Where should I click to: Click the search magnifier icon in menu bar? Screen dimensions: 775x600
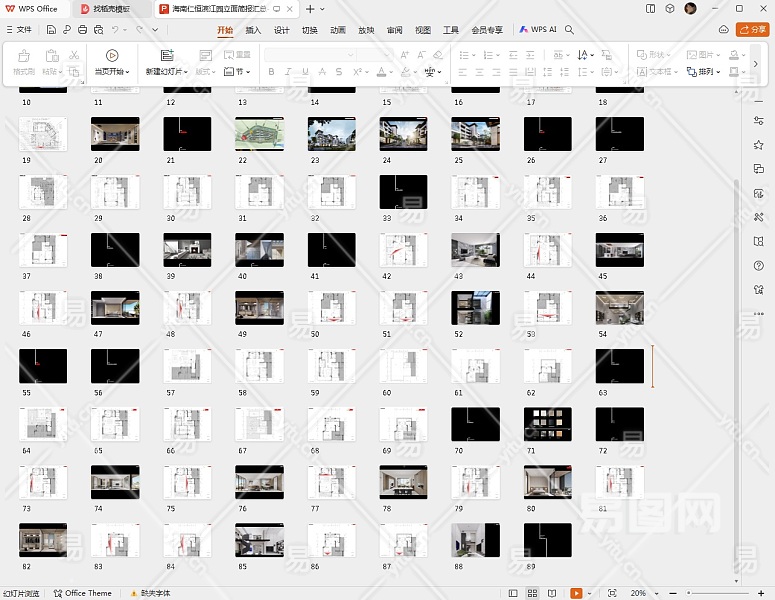570,30
